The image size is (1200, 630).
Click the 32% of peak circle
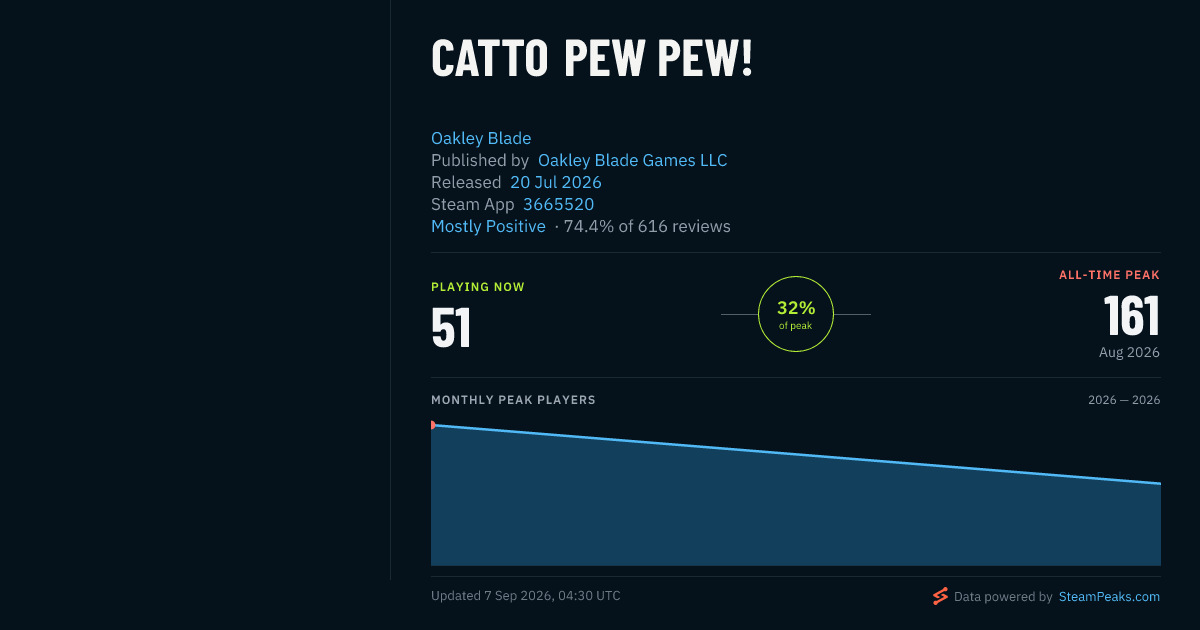point(796,314)
